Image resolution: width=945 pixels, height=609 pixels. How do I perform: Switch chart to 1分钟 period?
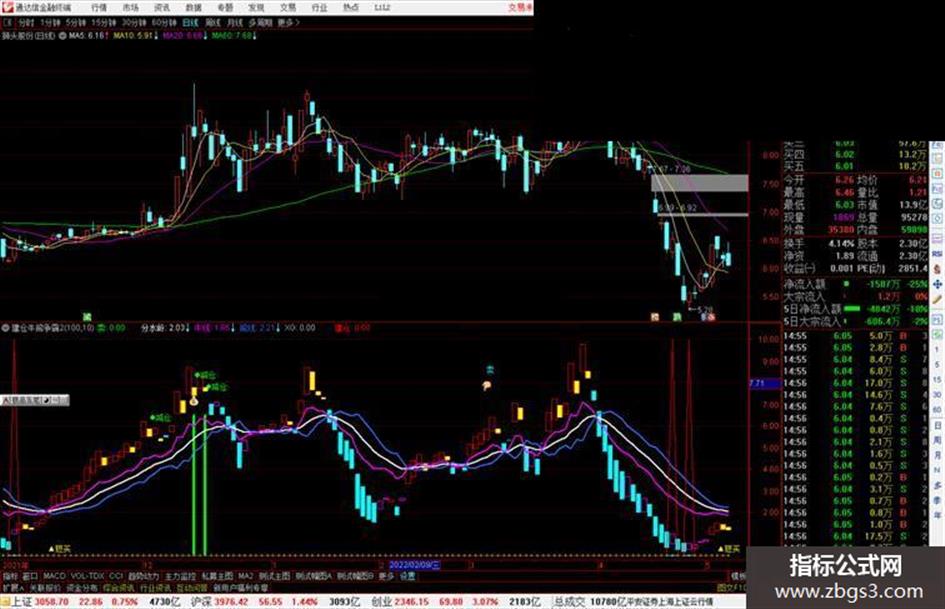click(50, 22)
